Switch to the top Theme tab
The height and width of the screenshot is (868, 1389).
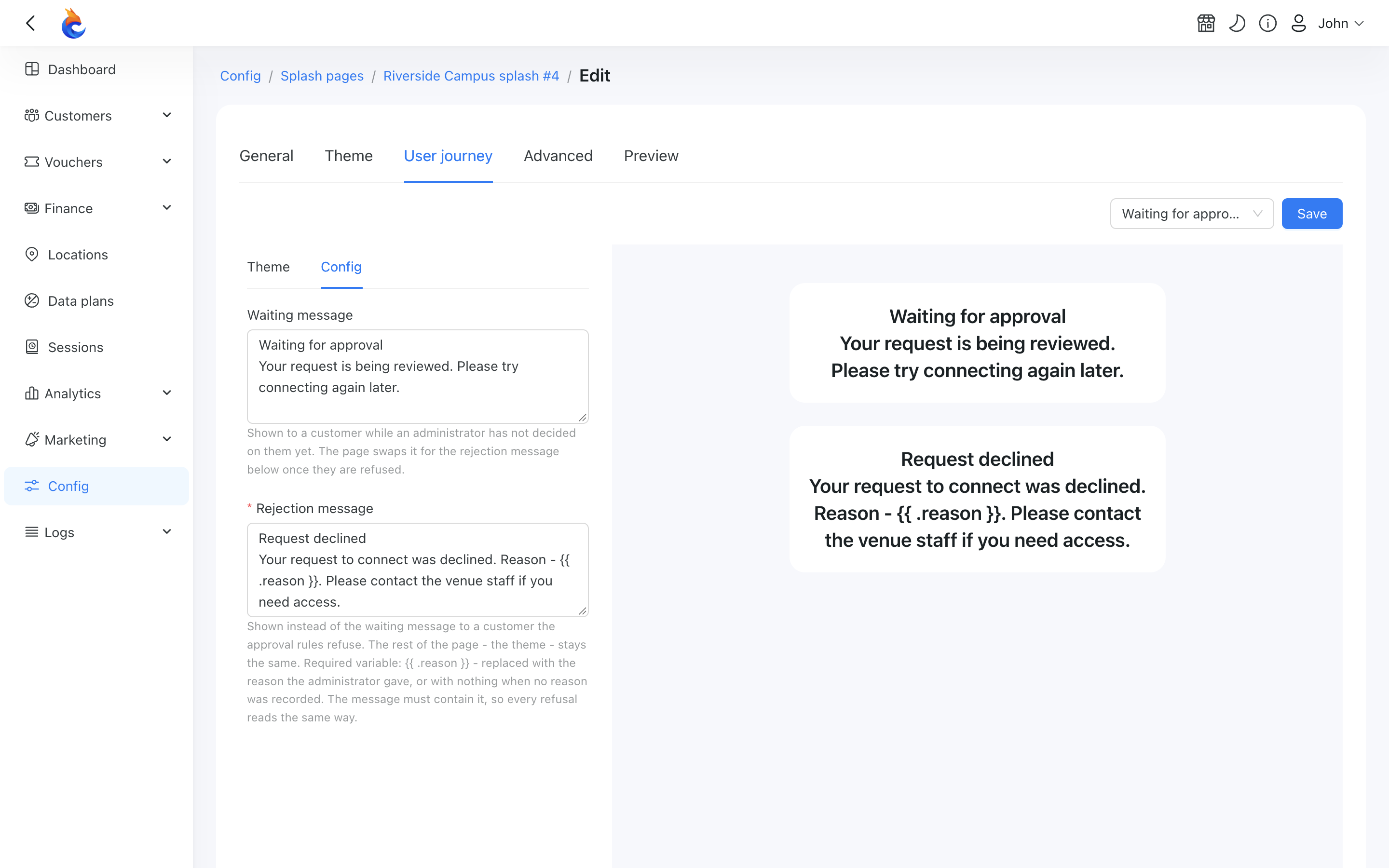[x=348, y=156]
